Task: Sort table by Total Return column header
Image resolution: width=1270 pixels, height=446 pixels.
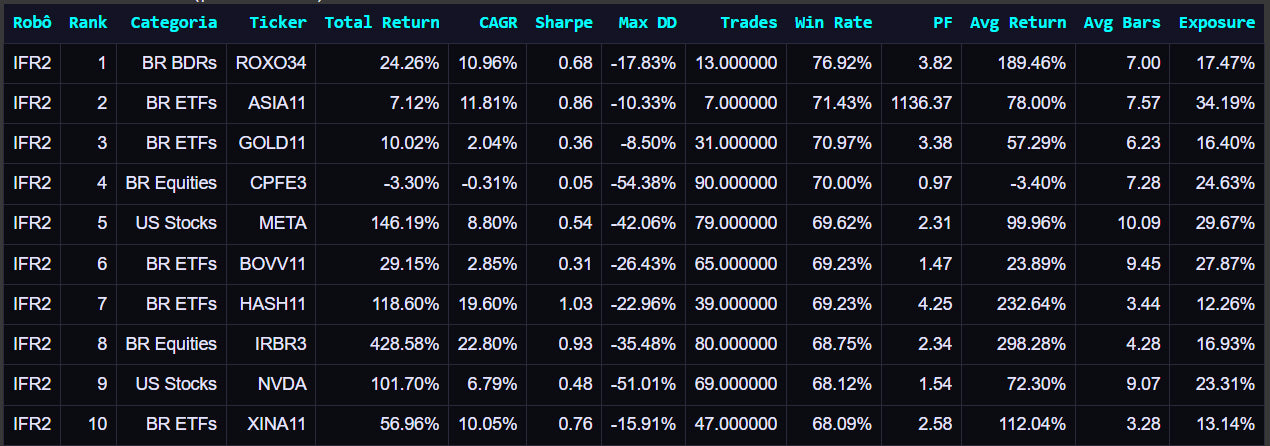Action: click(382, 23)
